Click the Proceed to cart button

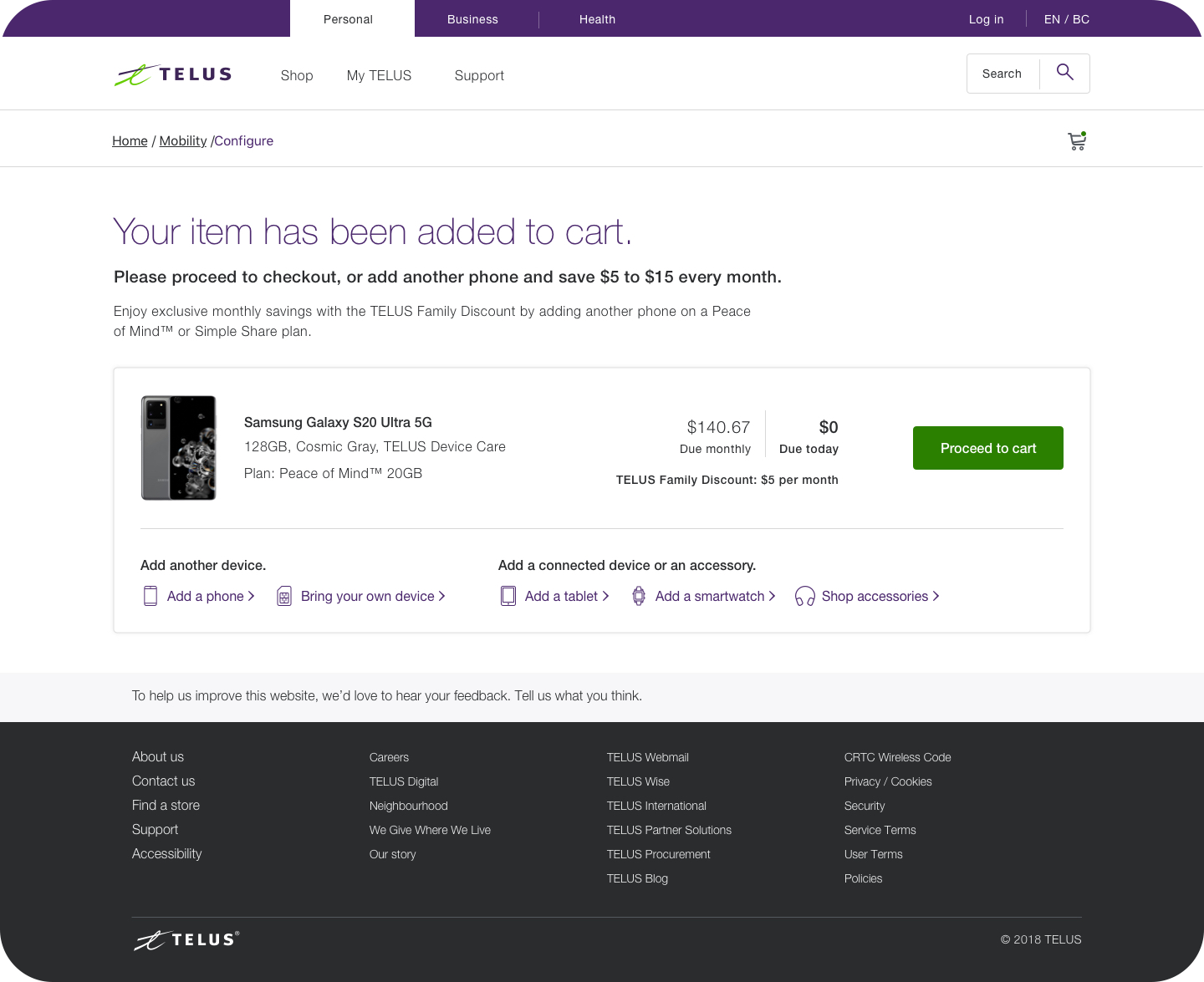(988, 448)
